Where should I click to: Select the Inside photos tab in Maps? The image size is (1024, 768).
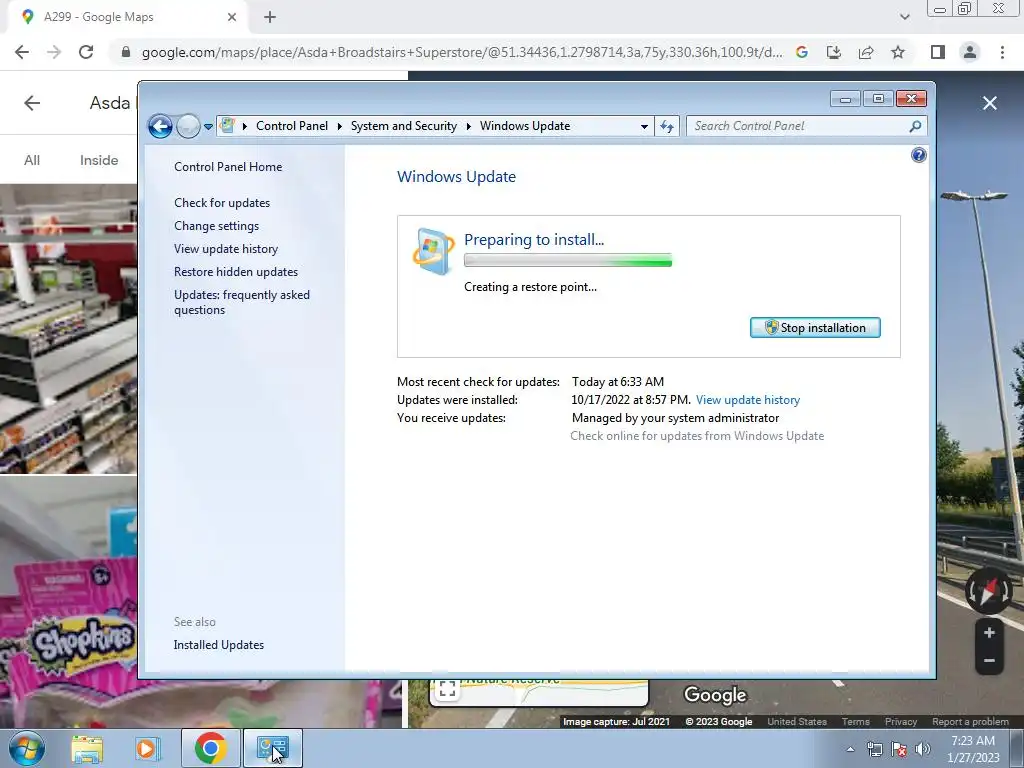(x=99, y=160)
